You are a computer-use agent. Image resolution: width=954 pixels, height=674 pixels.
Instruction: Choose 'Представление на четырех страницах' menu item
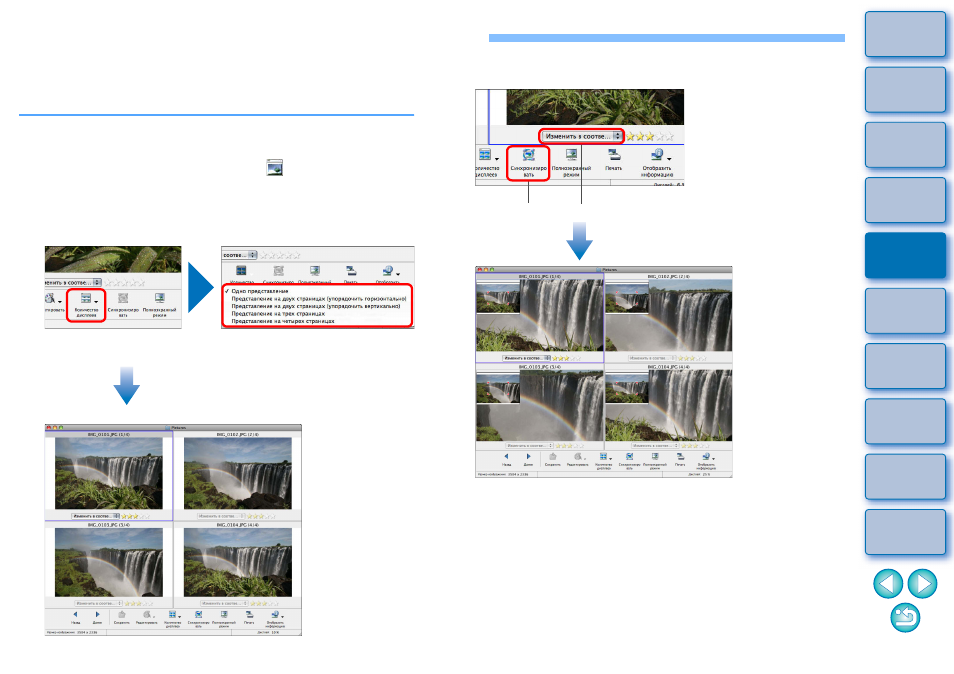283,321
